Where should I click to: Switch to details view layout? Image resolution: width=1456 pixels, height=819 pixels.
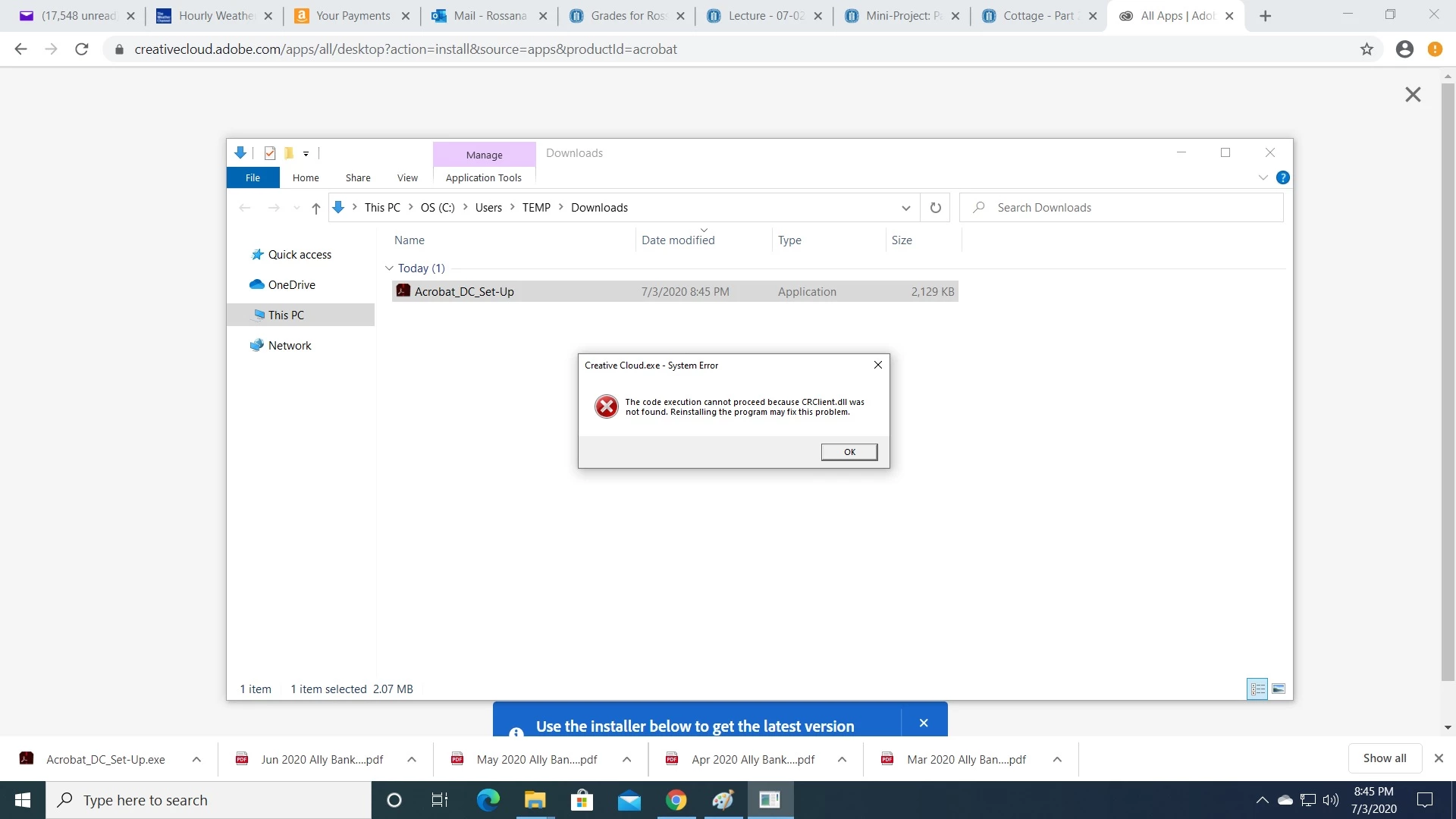point(1257,689)
